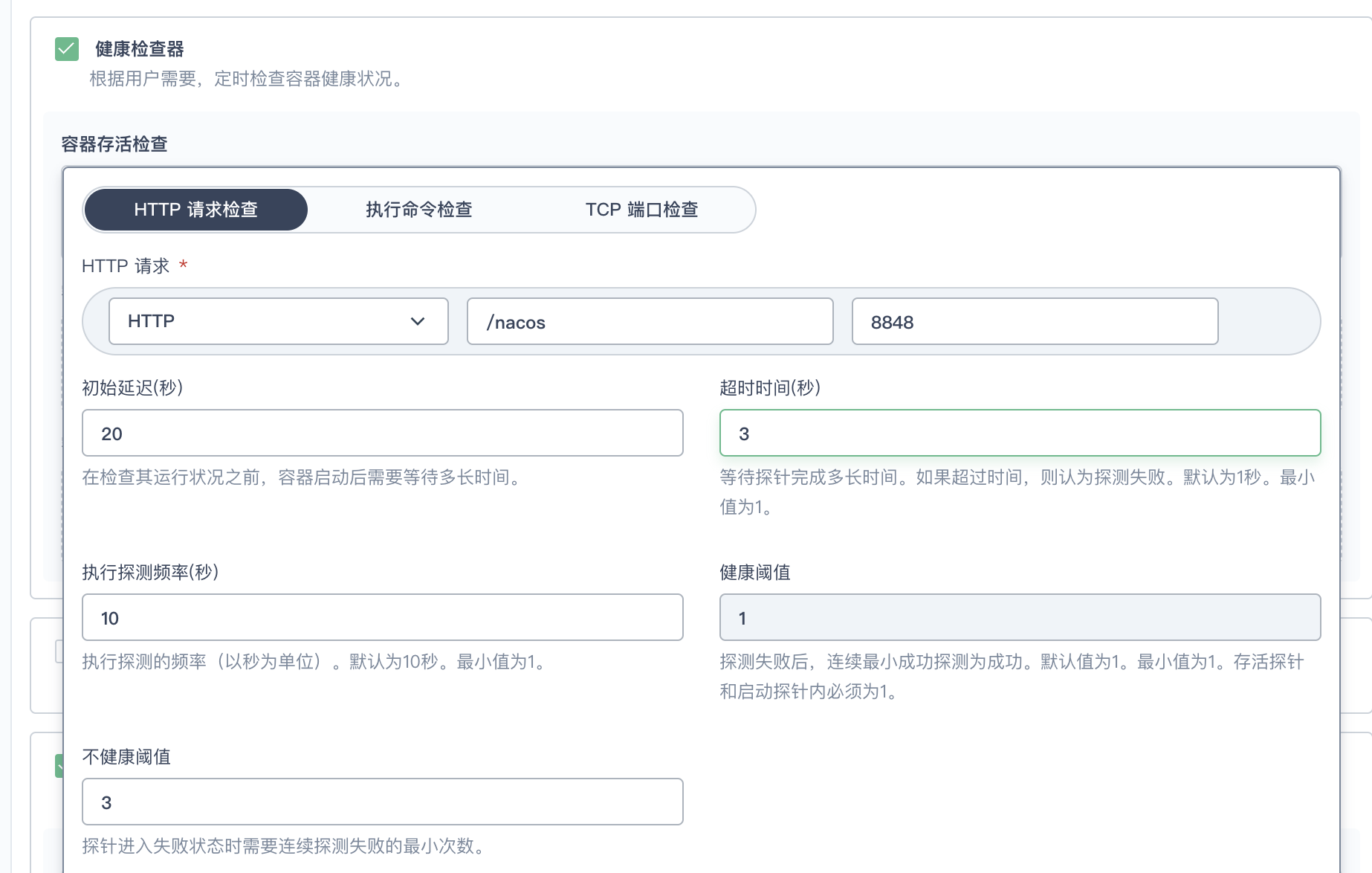Click the 执行探测频率(秒) label

click(150, 573)
